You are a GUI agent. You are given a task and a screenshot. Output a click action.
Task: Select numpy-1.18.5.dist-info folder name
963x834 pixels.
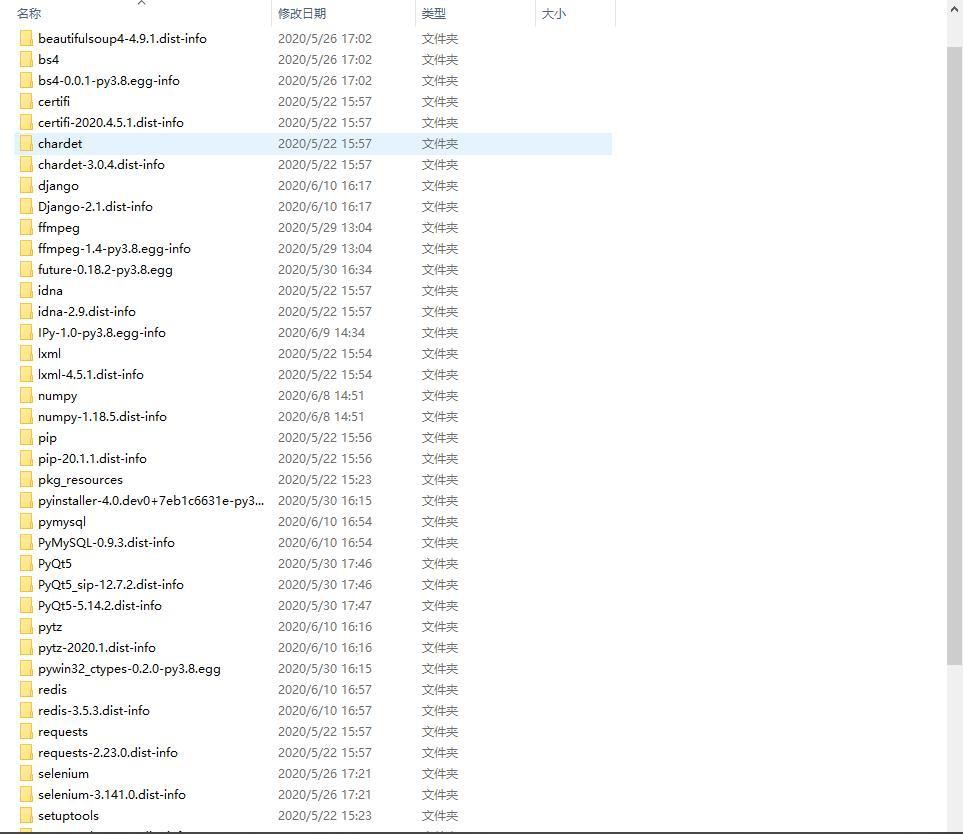coord(102,416)
